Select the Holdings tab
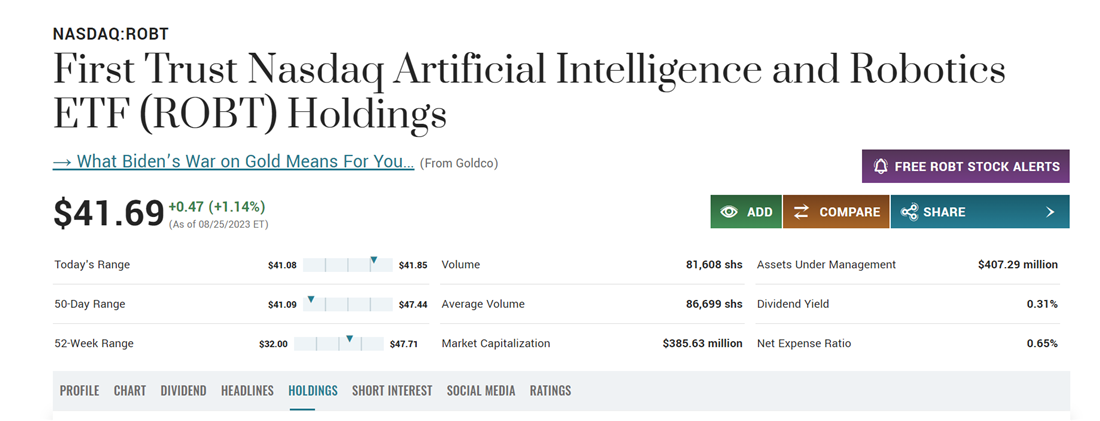 tap(313, 391)
